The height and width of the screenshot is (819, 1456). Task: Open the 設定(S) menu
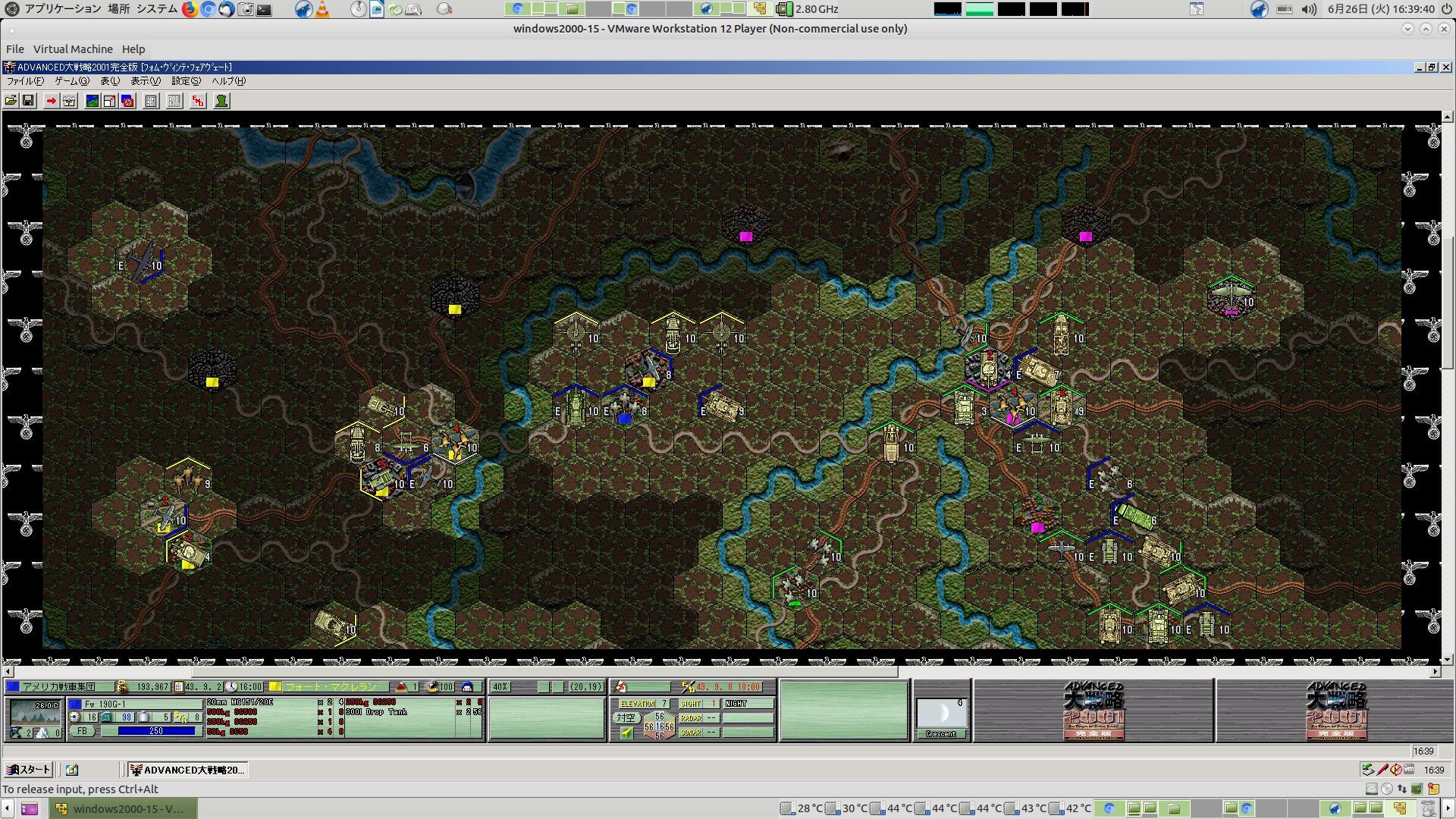click(186, 81)
